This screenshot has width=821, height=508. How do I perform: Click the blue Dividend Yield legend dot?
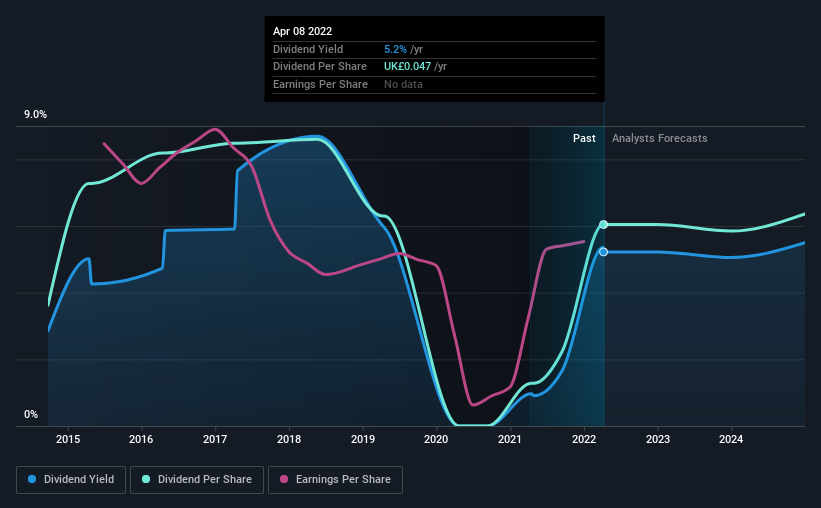click(x=32, y=479)
